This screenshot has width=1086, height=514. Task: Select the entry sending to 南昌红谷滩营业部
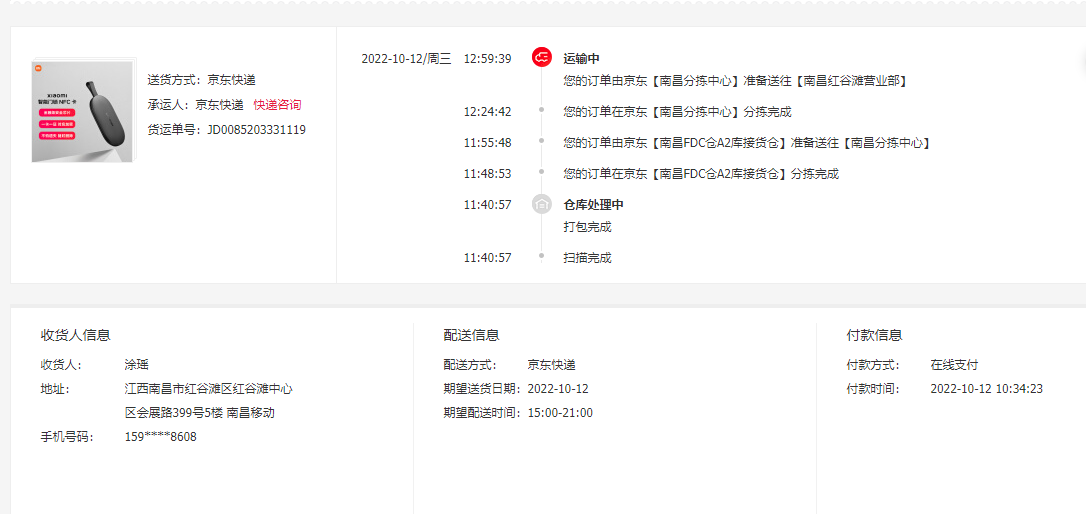pyautogui.click(x=735, y=81)
